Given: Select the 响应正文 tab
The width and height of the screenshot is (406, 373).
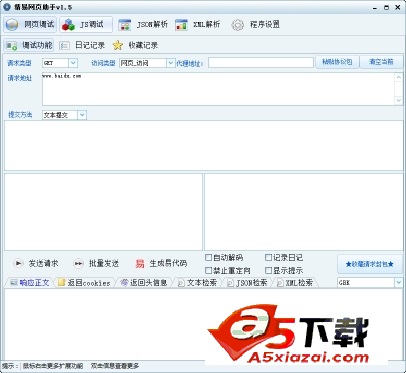Looking at the screenshot, I should pos(30,283).
